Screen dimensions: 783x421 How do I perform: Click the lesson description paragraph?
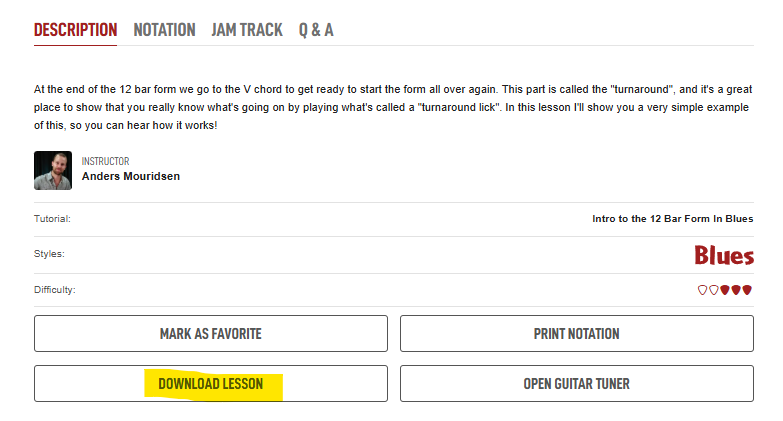[393, 107]
